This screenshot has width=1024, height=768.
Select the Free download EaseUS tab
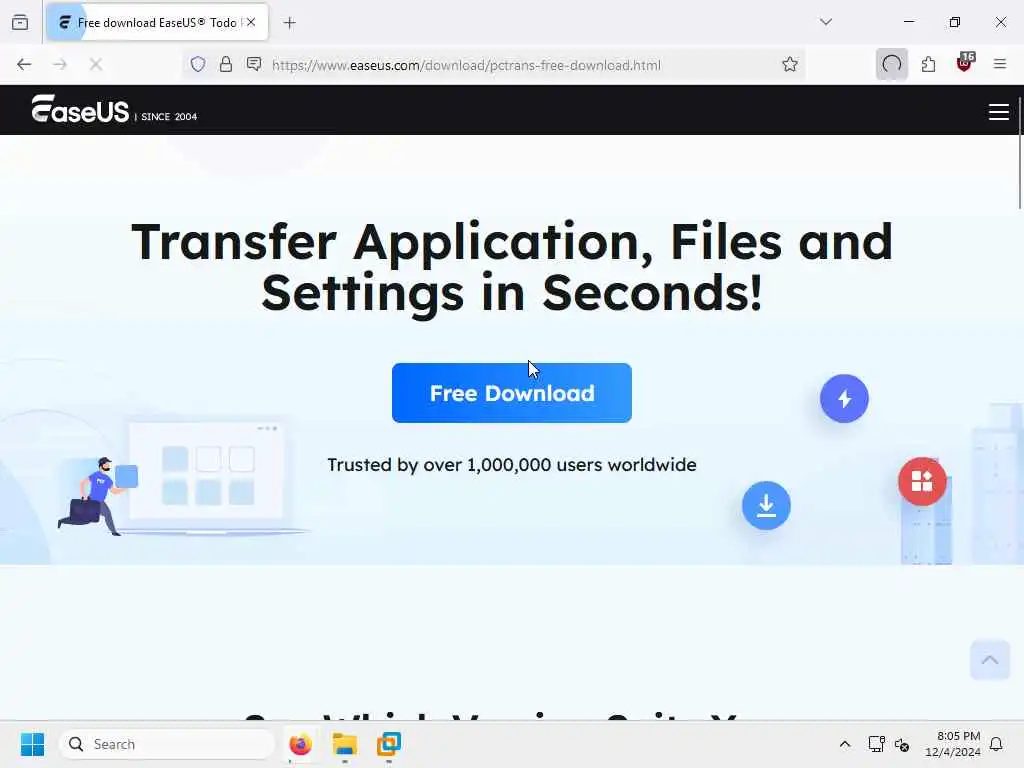(x=157, y=23)
